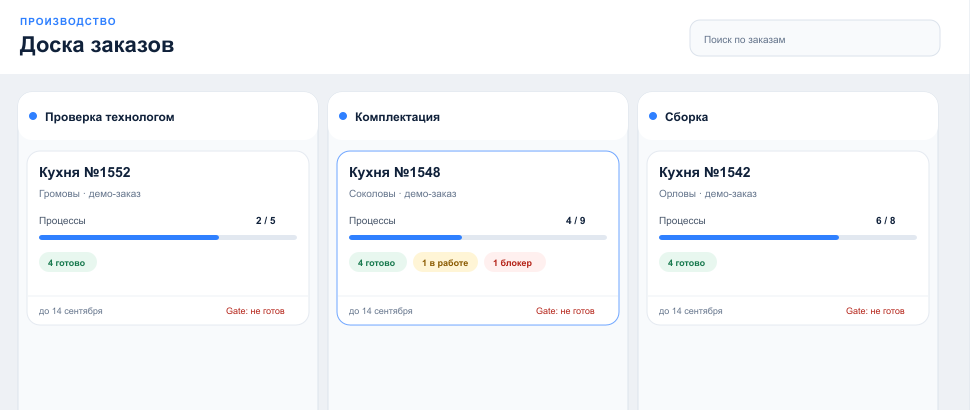
Task: Select the Сборка column header
Action: 788,116
